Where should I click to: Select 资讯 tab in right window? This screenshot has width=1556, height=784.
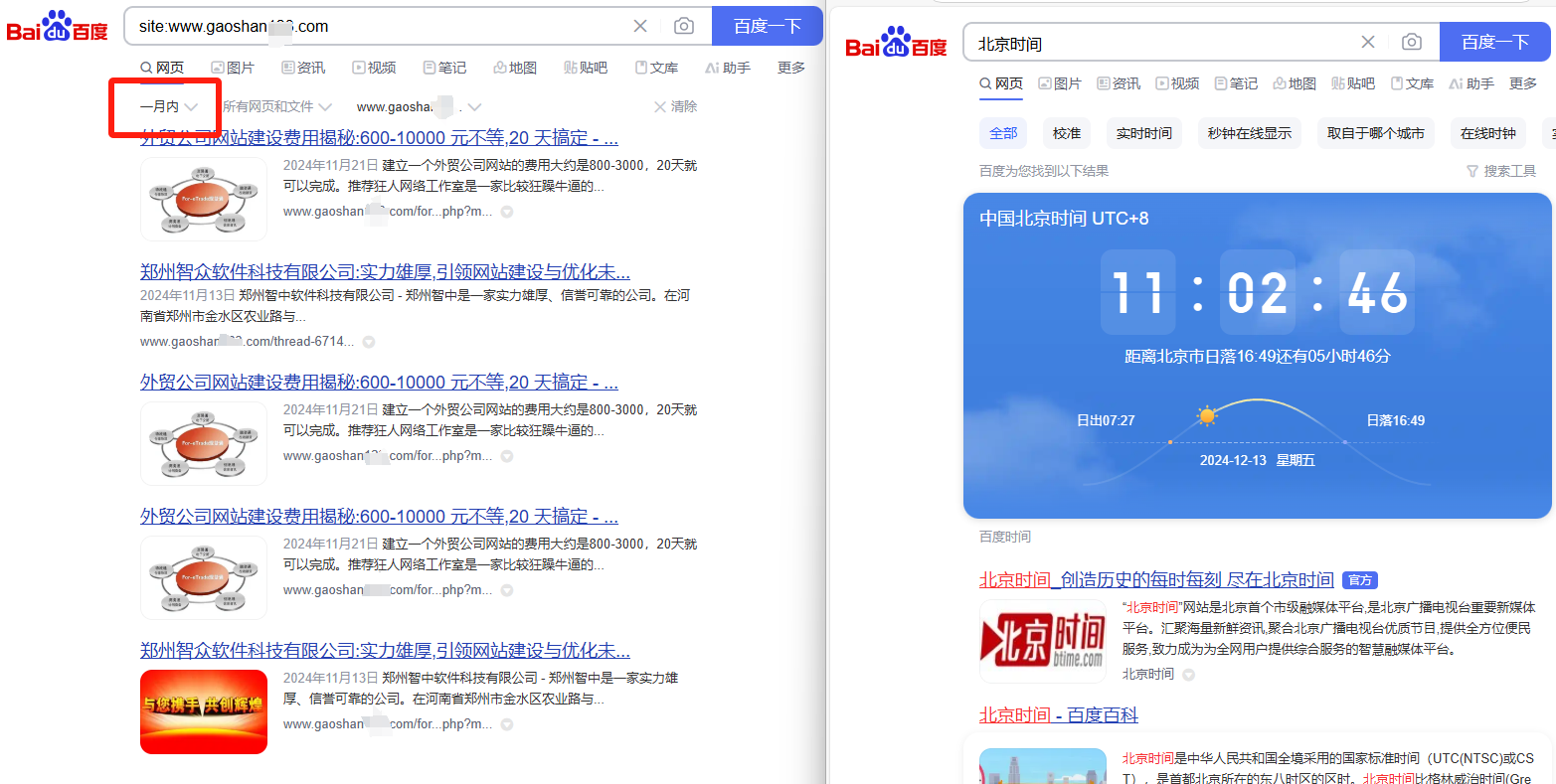point(1119,83)
